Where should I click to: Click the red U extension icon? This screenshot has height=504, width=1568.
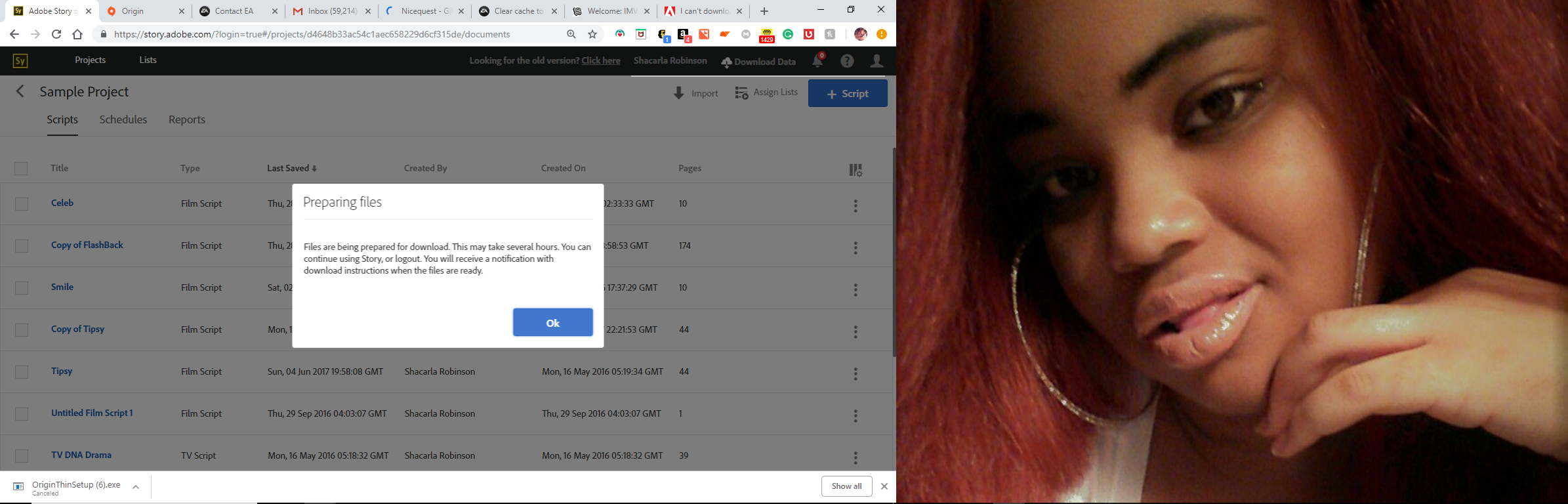click(x=809, y=34)
